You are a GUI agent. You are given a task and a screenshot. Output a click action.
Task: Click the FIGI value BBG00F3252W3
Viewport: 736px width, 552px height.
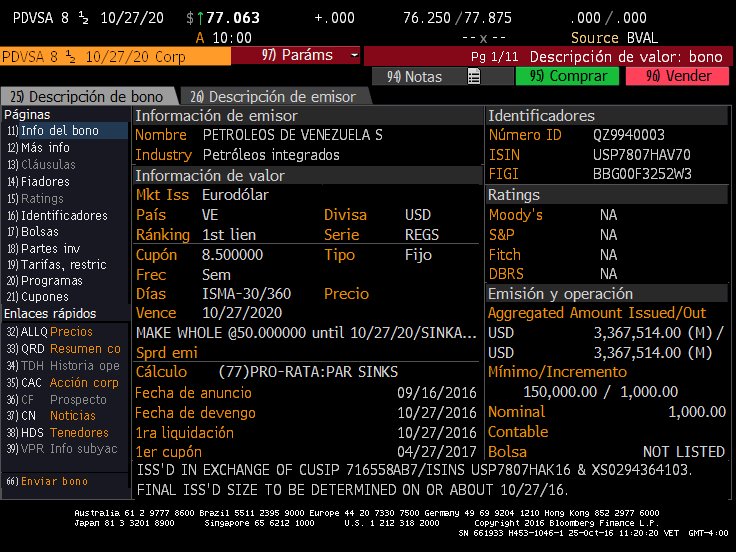point(642,174)
